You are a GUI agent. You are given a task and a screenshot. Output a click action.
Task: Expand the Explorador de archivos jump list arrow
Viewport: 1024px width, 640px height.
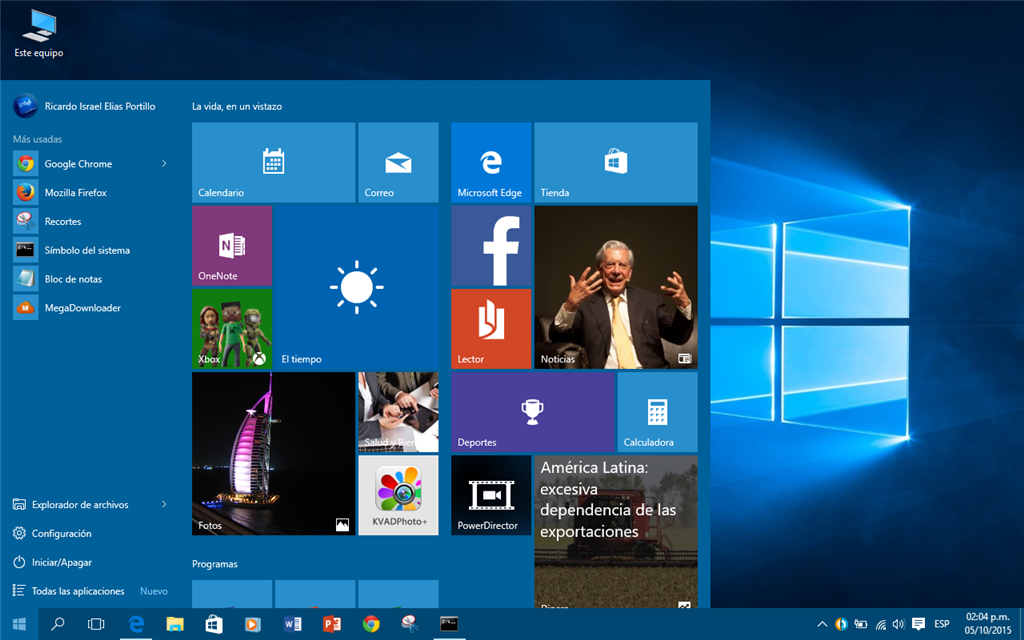tap(164, 504)
